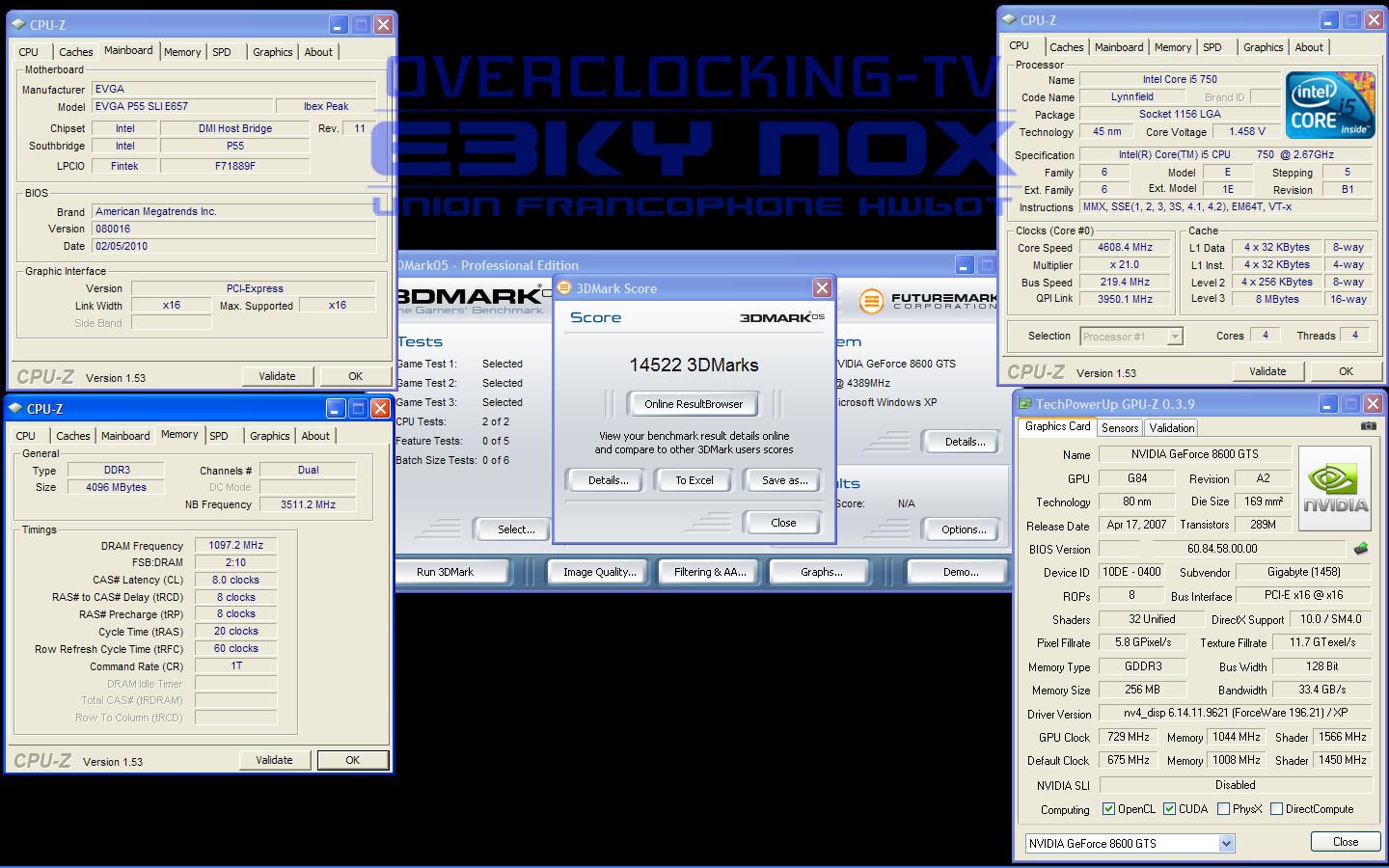Image resolution: width=1389 pixels, height=868 pixels.
Task: Click Graphs button in 3DMark05
Action: (821, 572)
